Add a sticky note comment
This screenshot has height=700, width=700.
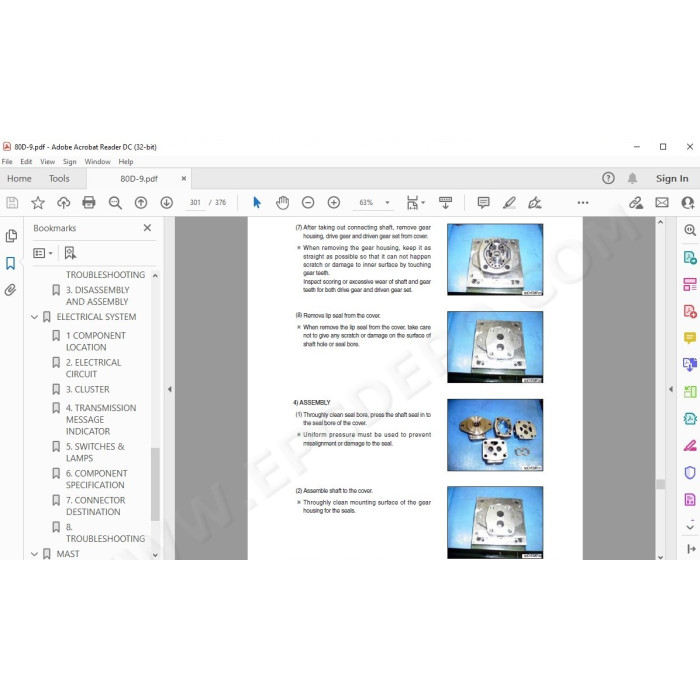483,203
